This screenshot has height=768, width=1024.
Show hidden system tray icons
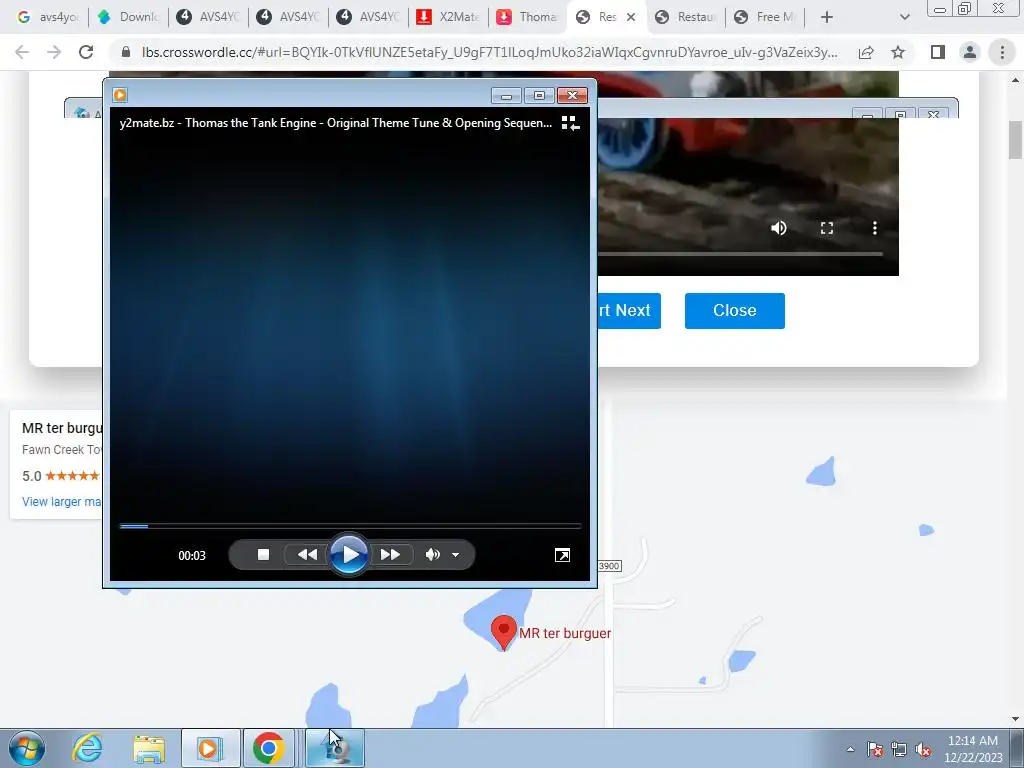click(x=850, y=750)
